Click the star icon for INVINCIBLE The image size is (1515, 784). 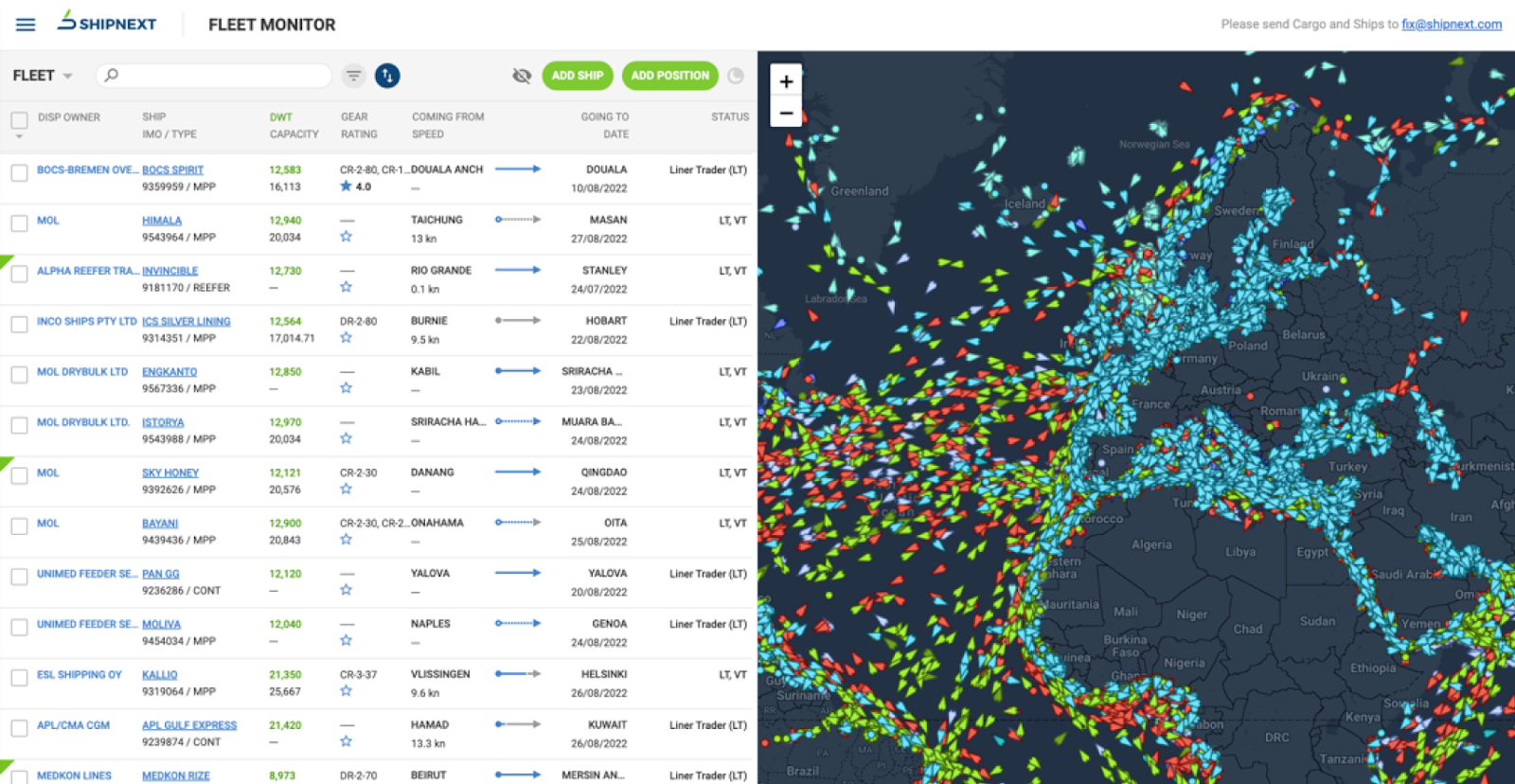pyautogui.click(x=346, y=287)
